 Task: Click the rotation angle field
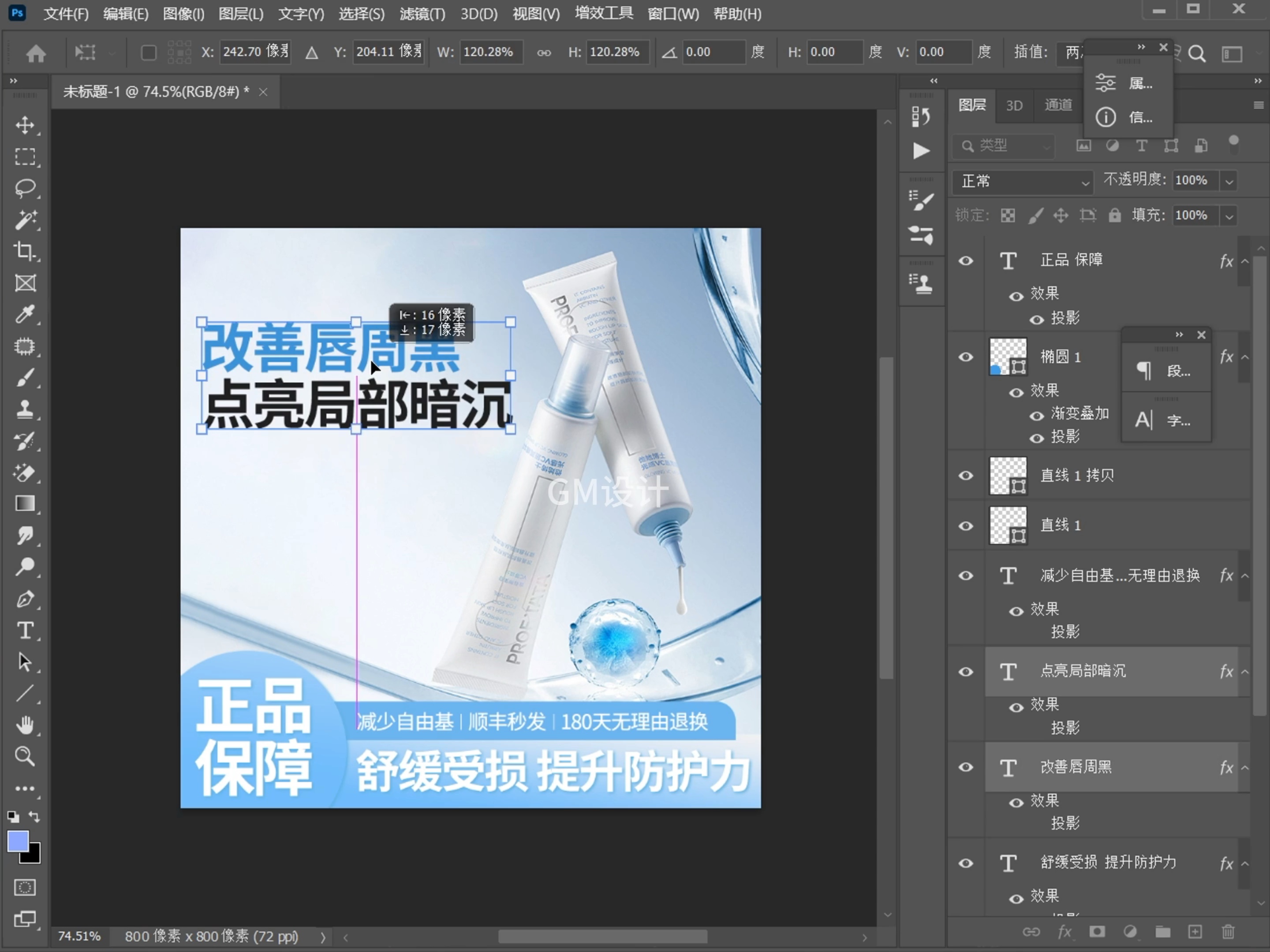pyautogui.click(x=713, y=52)
